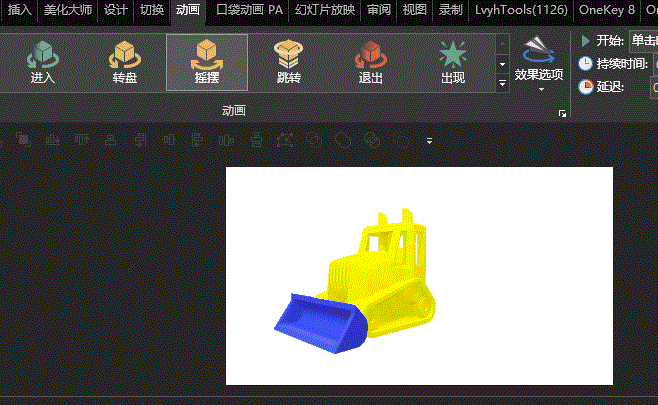This screenshot has height=405, width=658.
Task: Apply the 跳转 (Jump & Turn) animation
Action: [289, 62]
